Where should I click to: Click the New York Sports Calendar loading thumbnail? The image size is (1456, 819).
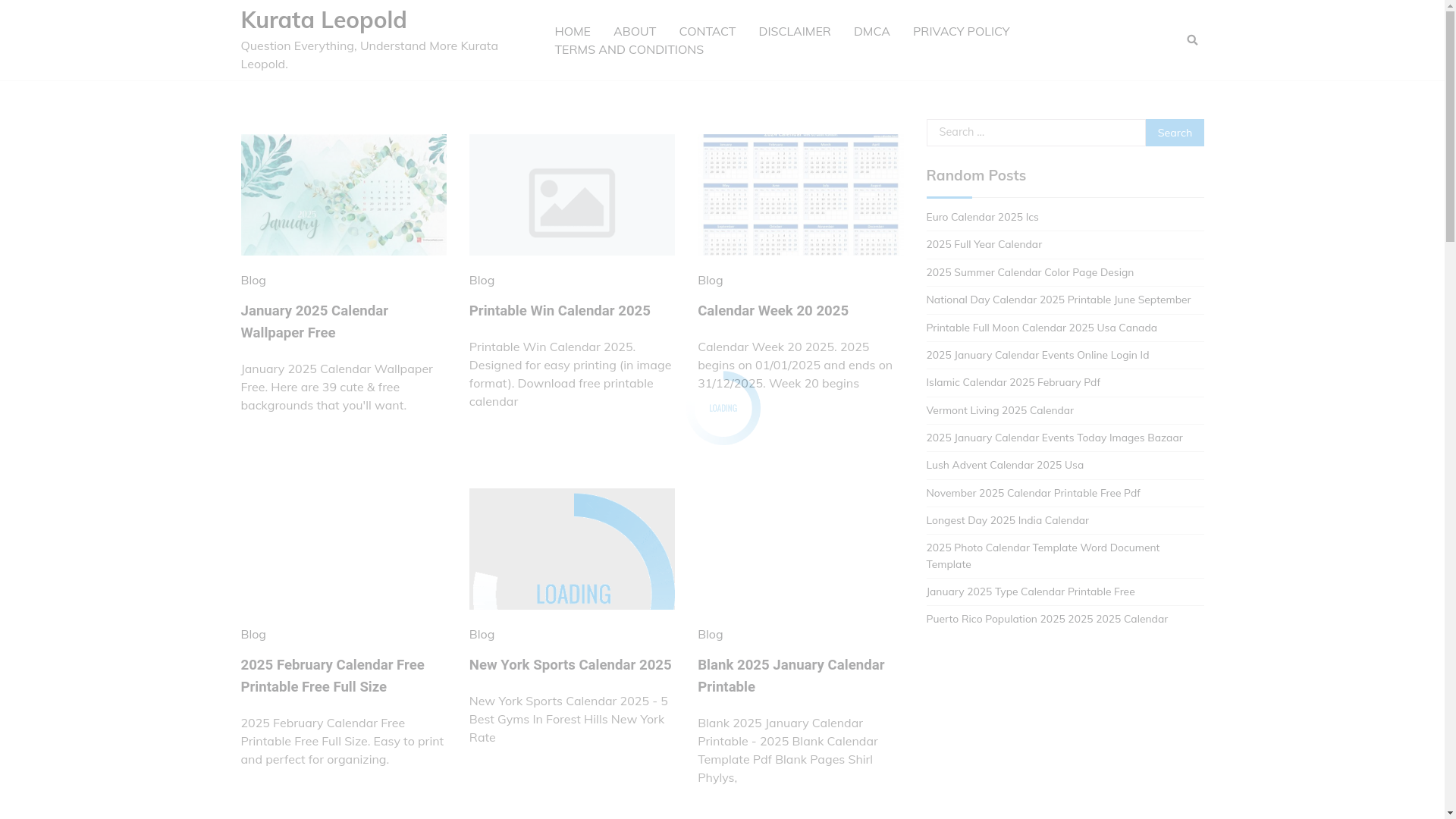[572, 549]
